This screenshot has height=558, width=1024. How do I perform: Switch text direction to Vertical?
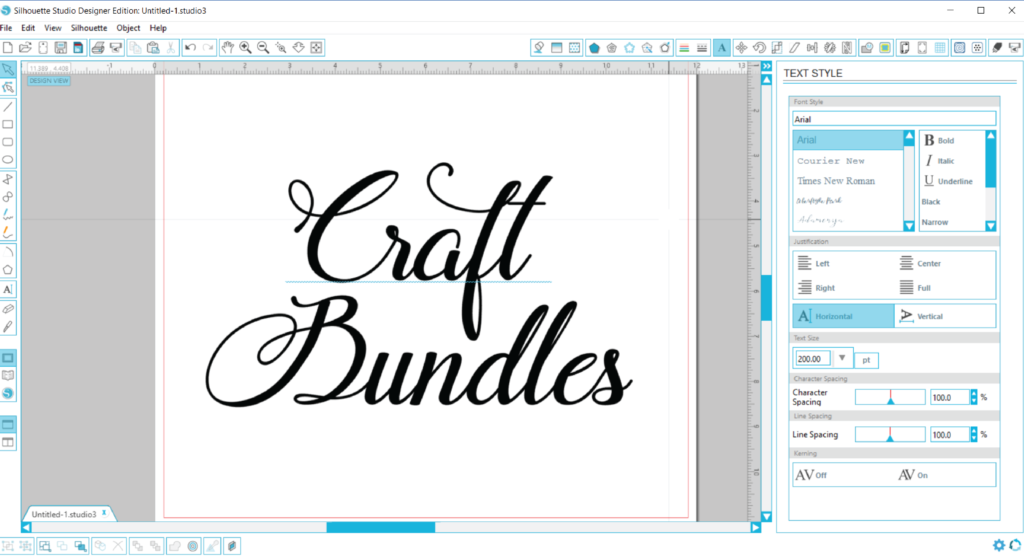point(945,316)
